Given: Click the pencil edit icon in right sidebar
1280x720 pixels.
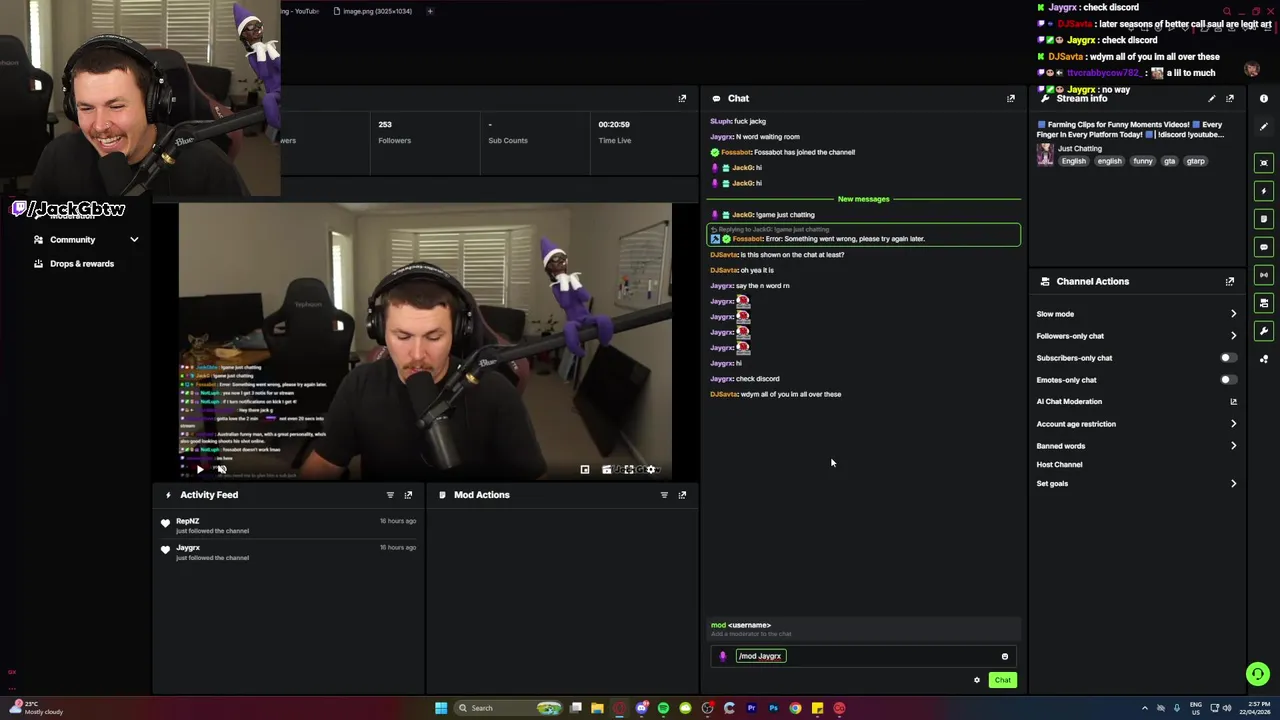Looking at the screenshot, I should pyautogui.click(x=1264, y=126).
